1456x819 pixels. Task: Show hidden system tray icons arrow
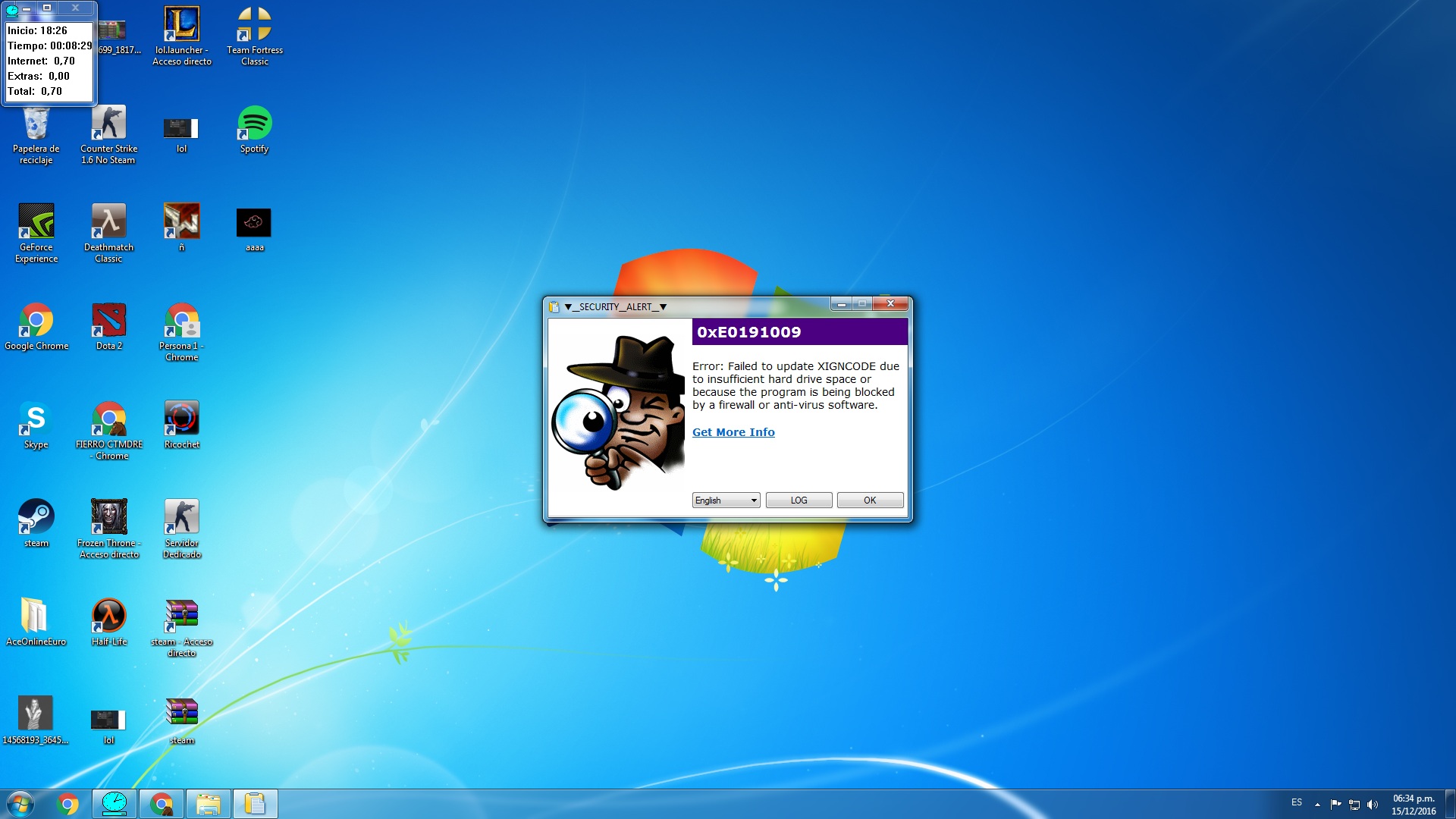pyautogui.click(x=1317, y=804)
